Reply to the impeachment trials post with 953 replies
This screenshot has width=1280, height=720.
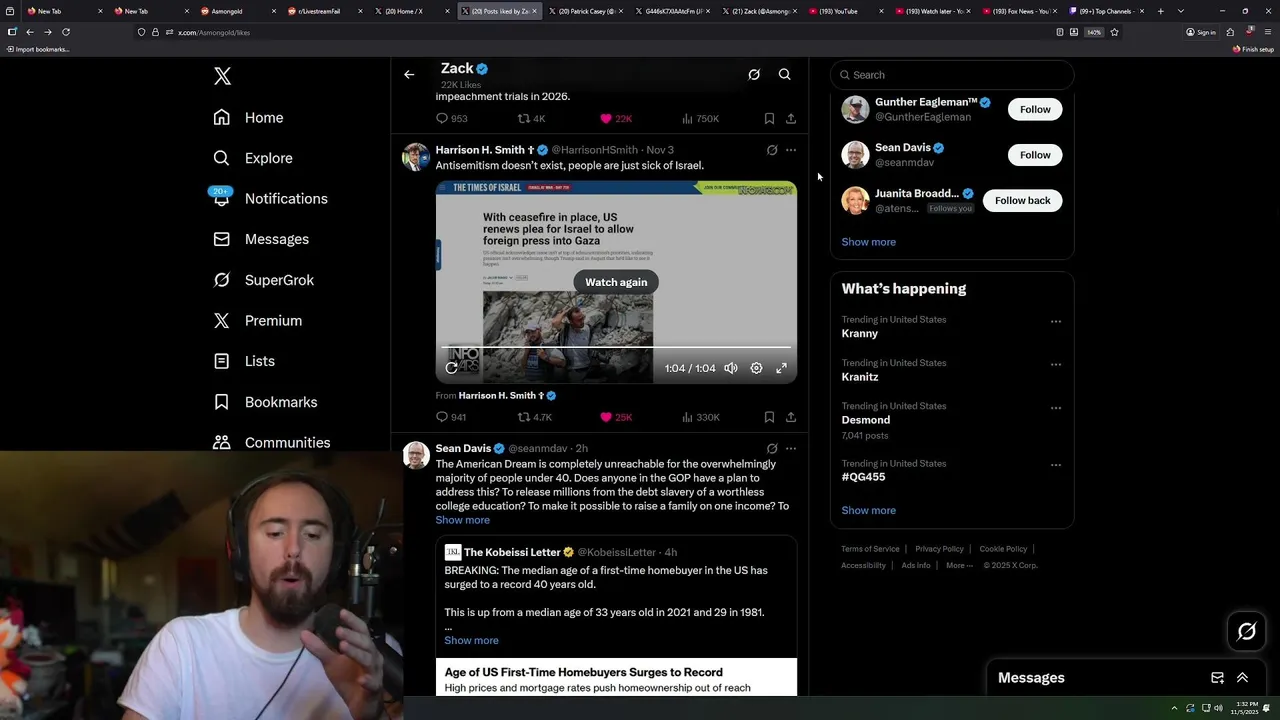click(x=452, y=118)
